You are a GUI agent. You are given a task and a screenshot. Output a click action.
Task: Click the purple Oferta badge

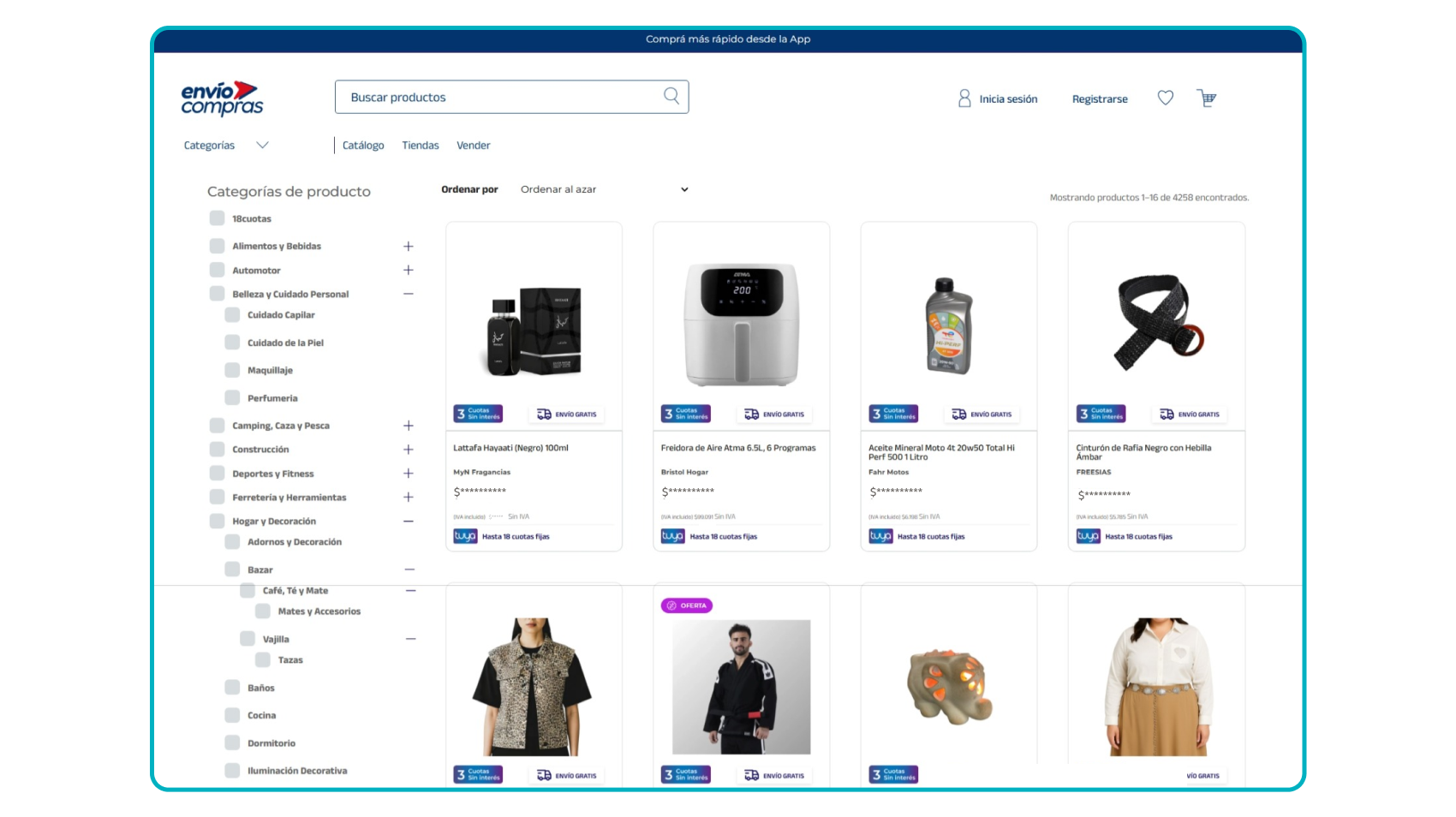coord(687,605)
